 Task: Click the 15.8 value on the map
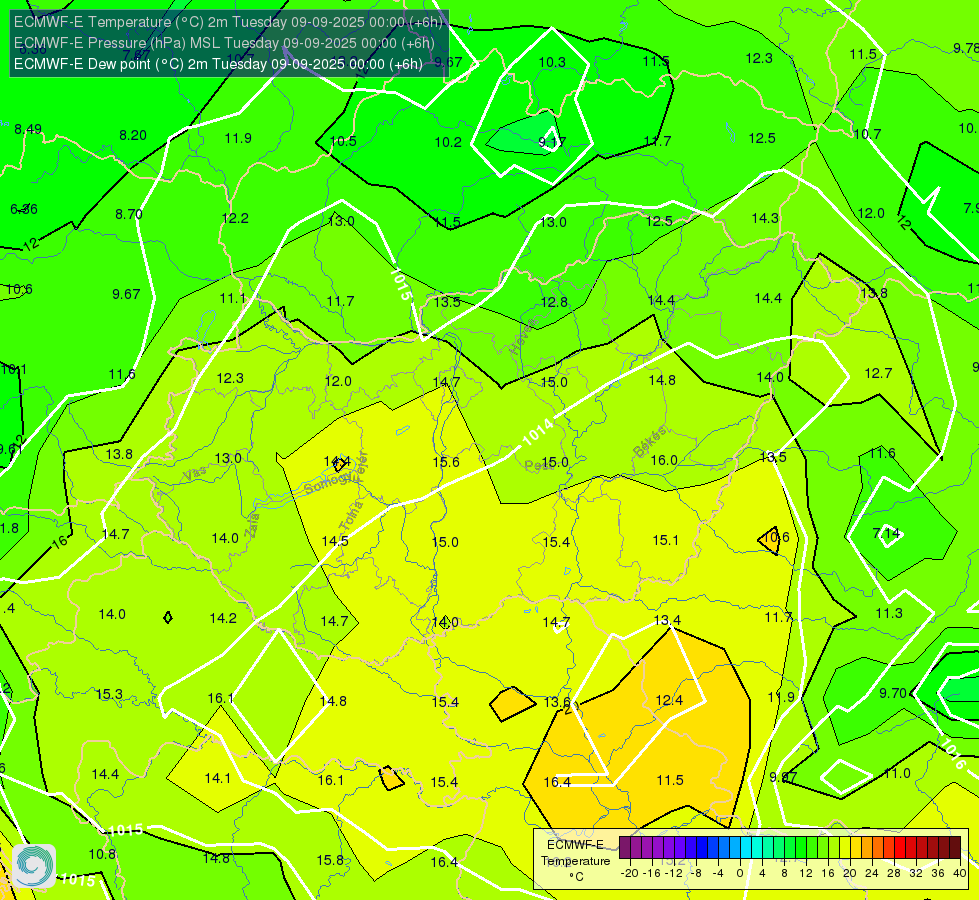point(330,861)
